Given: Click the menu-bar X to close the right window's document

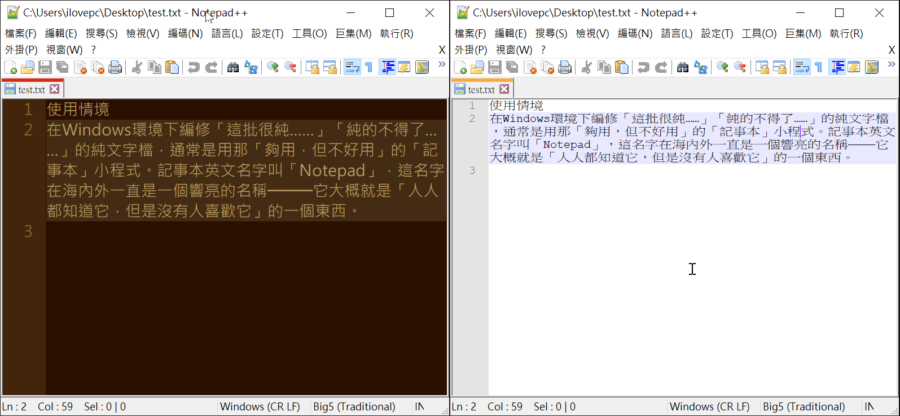Looking at the screenshot, I should [891, 50].
